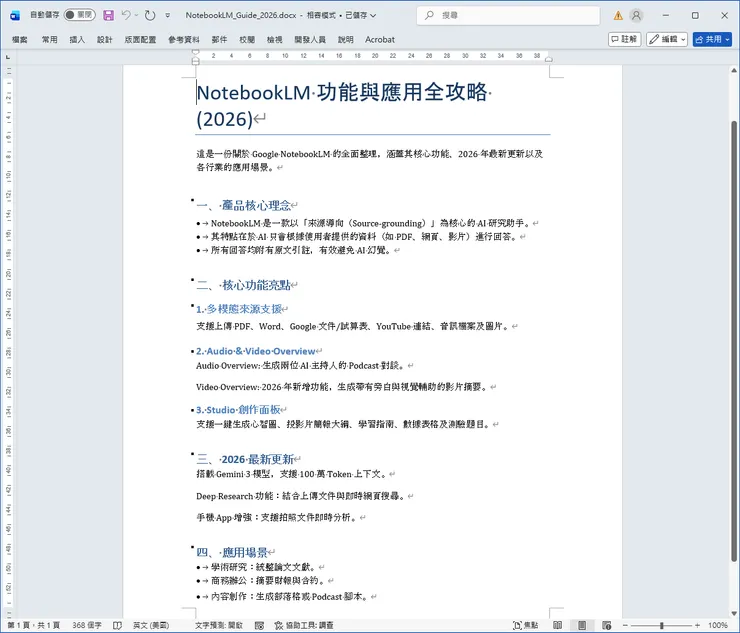Switch to the 常用 (Home) ribbon tab
The image size is (740, 633).
tap(50, 40)
